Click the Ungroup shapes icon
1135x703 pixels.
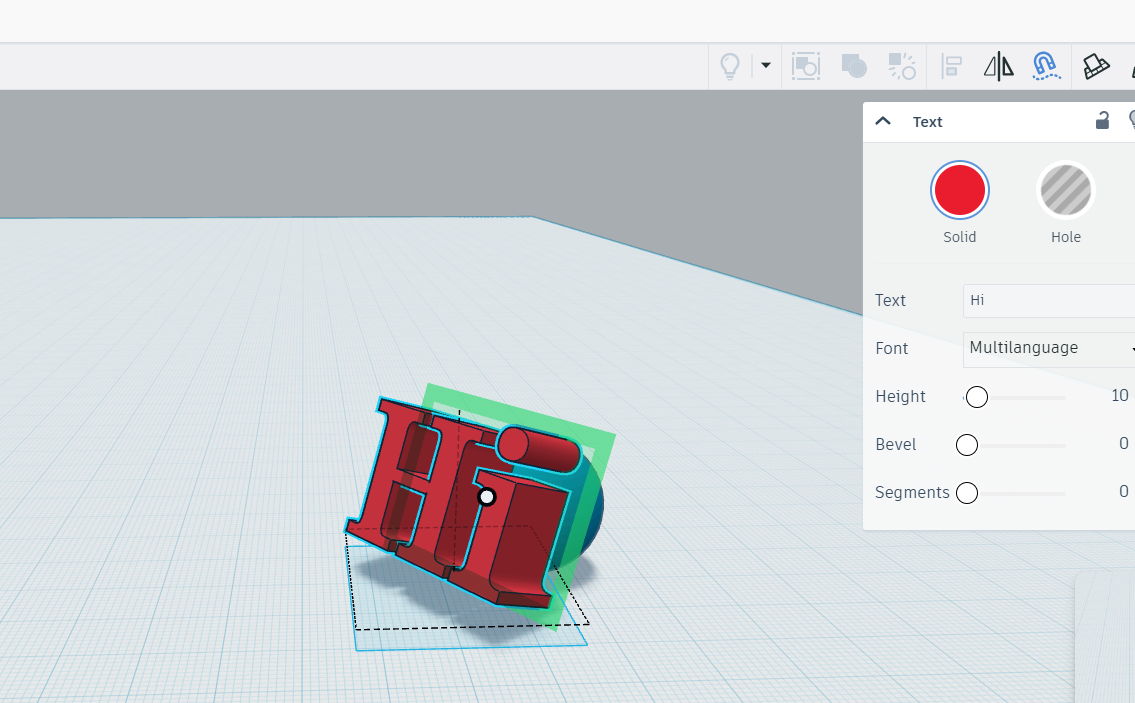tap(902, 66)
